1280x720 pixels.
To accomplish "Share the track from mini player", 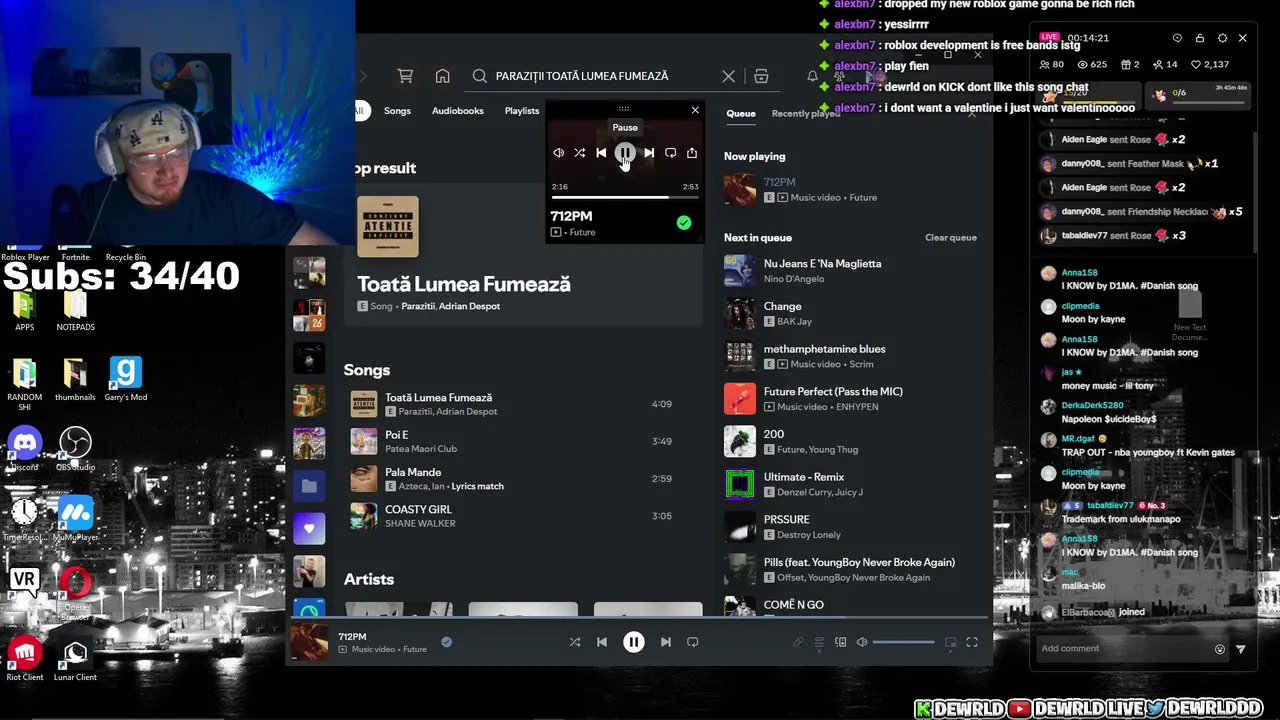I will click(691, 153).
